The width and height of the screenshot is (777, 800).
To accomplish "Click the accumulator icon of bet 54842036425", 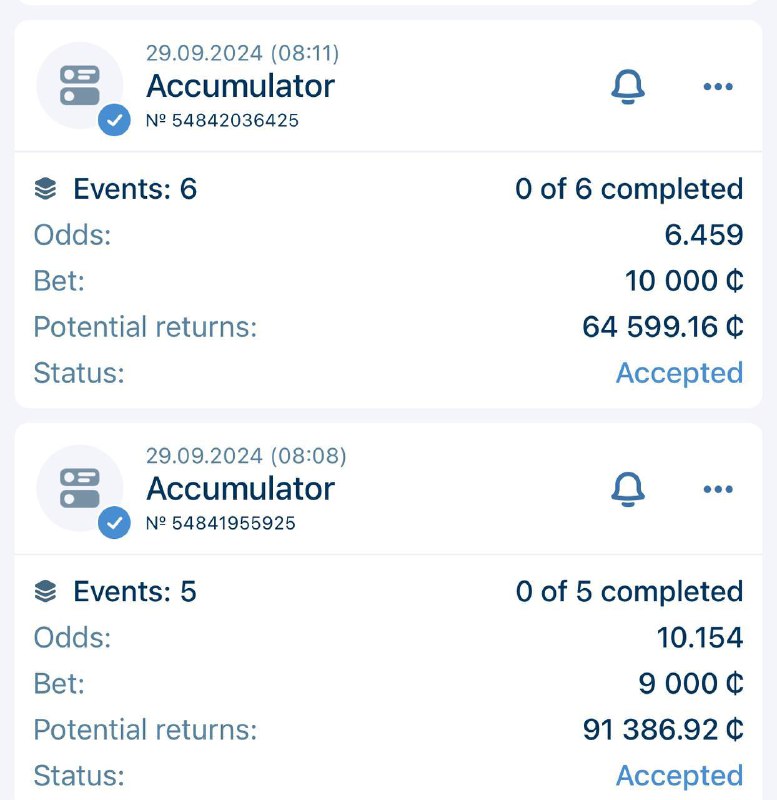I will pos(80,85).
